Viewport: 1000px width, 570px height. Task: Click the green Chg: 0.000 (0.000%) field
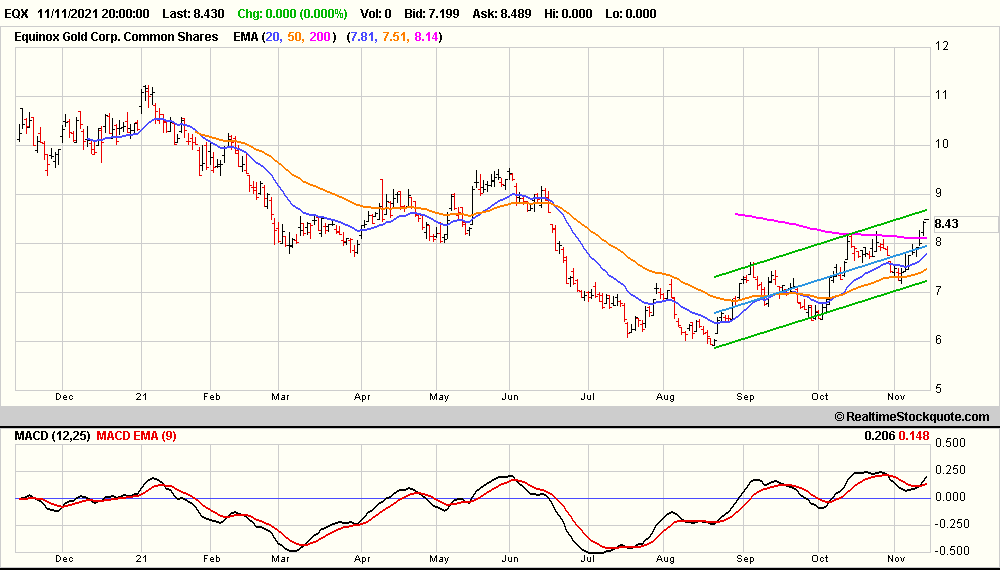[x=291, y=14]
